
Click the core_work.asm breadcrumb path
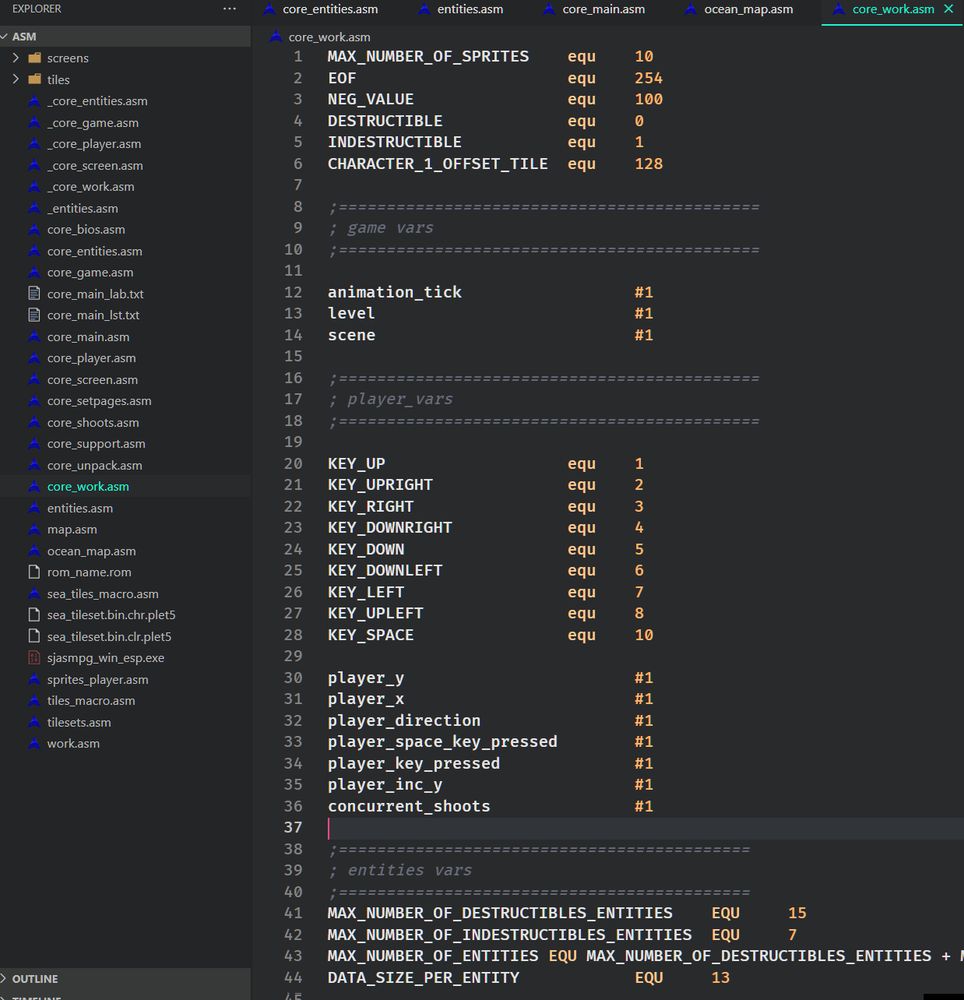click(329, 37)
